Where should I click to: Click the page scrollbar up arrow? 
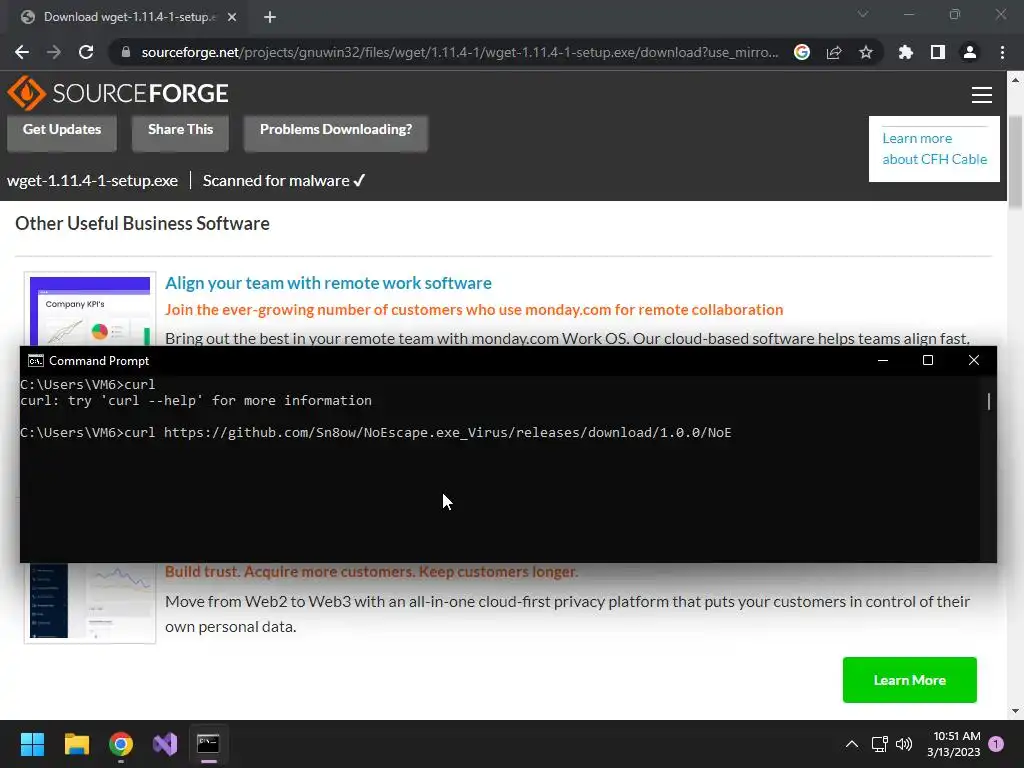(x=1015, y=80)
